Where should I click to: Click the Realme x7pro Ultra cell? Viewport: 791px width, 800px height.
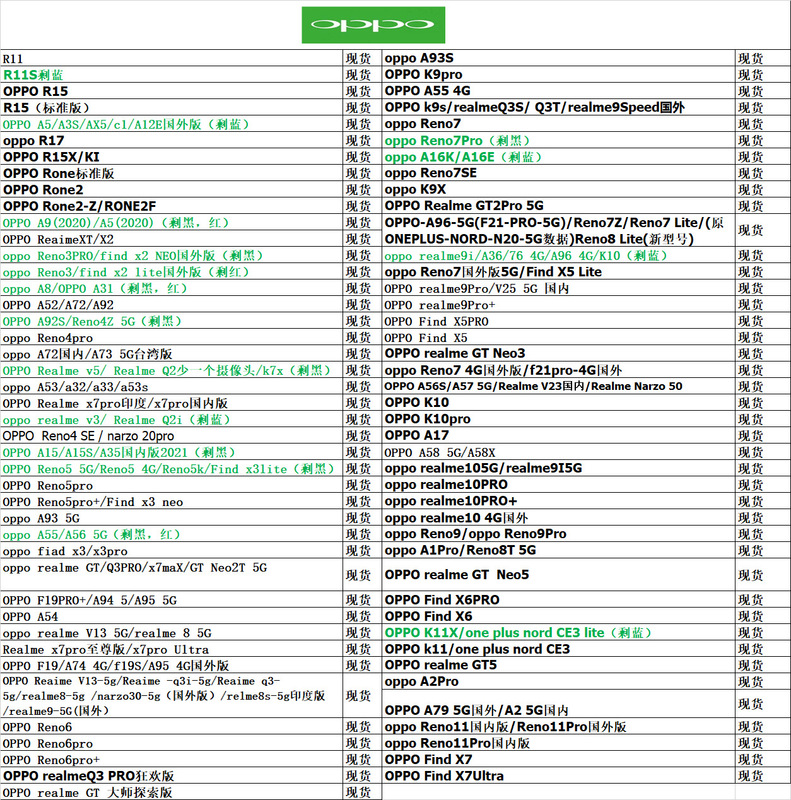click(x=171, y=649)
